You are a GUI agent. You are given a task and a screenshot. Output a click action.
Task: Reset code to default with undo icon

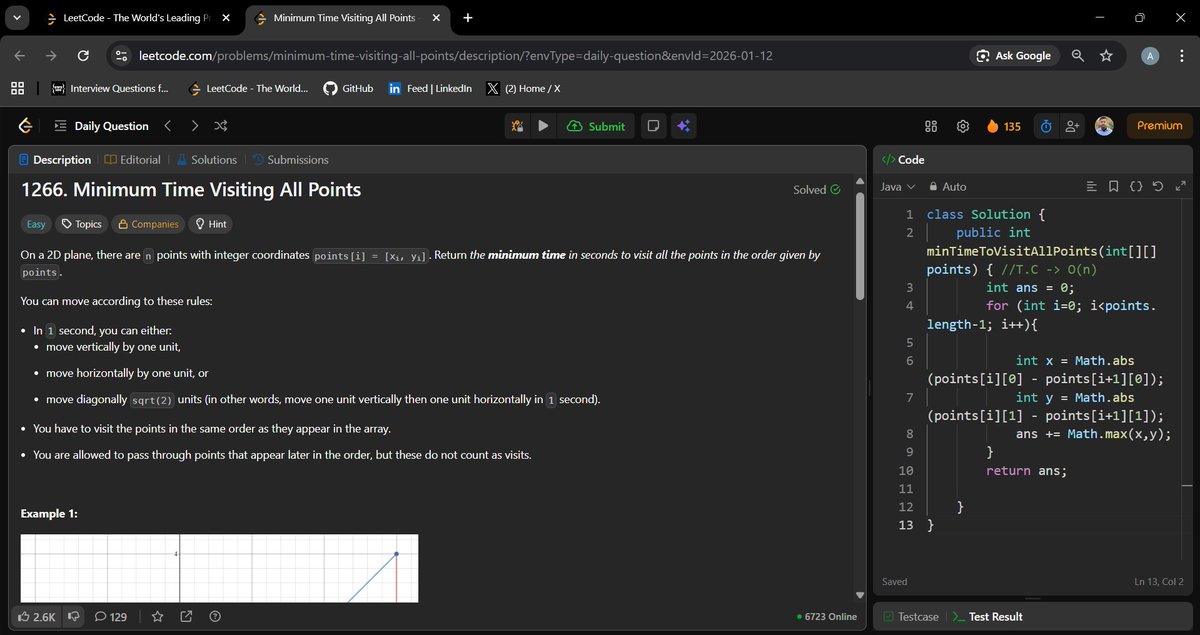point(1159,187)
